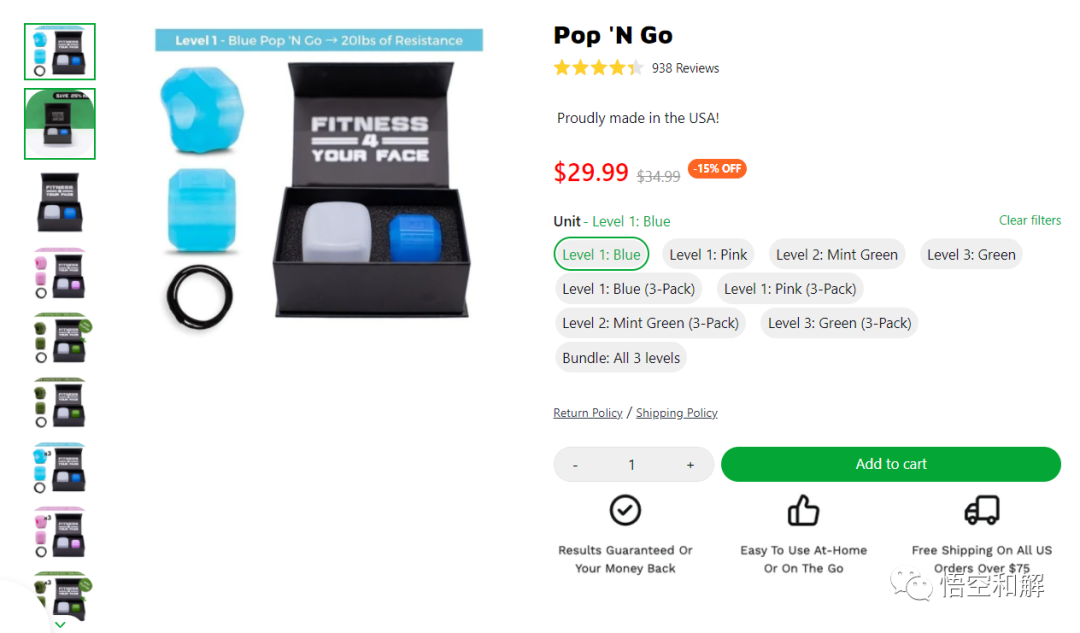Pick the Level 1: Blue (3-Pack) option
The height and width of the screenshot is (633, 1080).
pyautogui.click(x=628, y=289)
